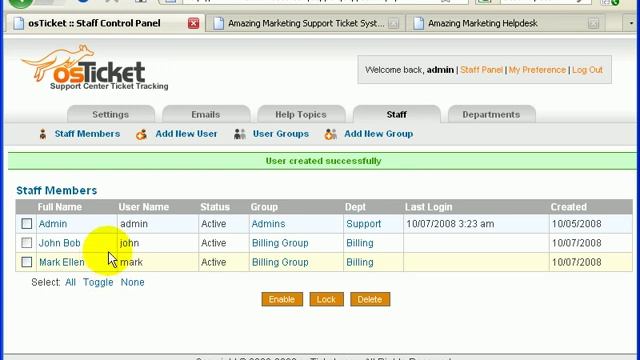The height and width of the screenshot is (360, 640).
Task: Click the Full Name column header
Action: (60, 207)
